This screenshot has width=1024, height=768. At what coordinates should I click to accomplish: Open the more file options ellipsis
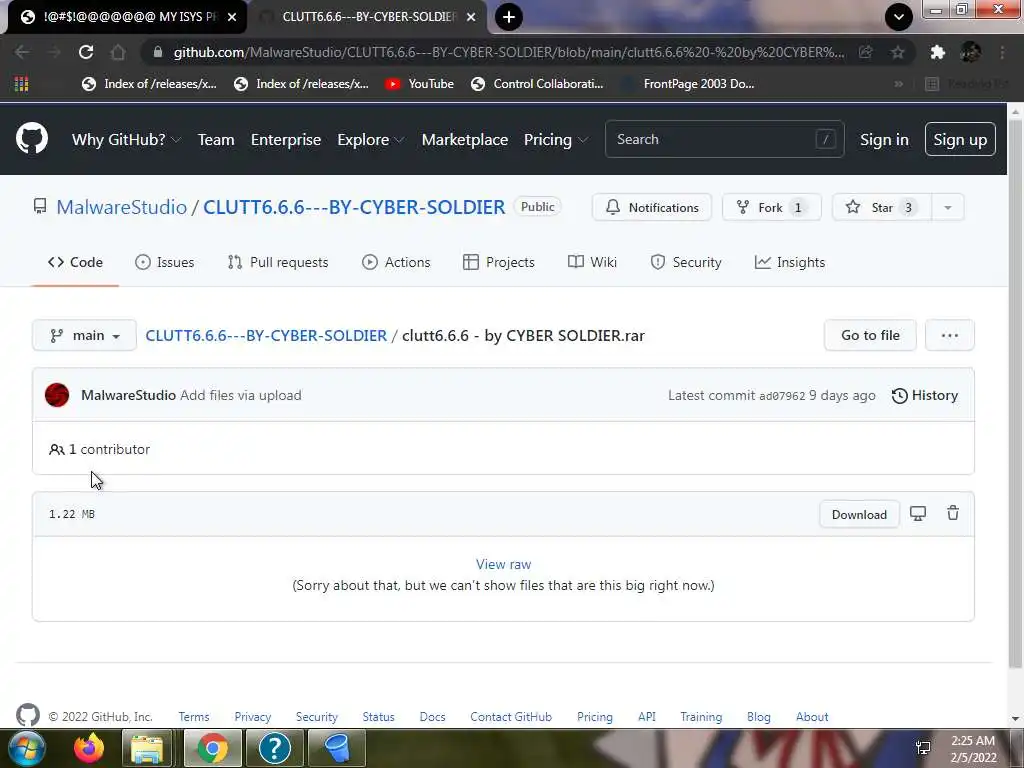coord(950,335)
